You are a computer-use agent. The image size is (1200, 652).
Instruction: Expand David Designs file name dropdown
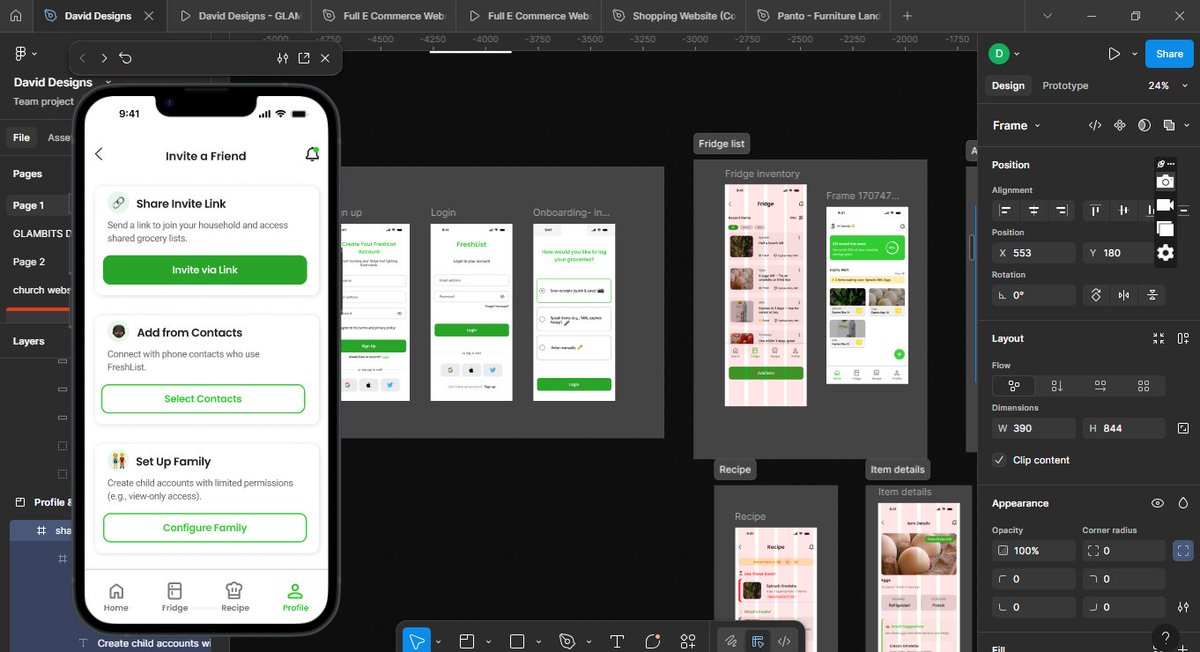pos(108,82)
